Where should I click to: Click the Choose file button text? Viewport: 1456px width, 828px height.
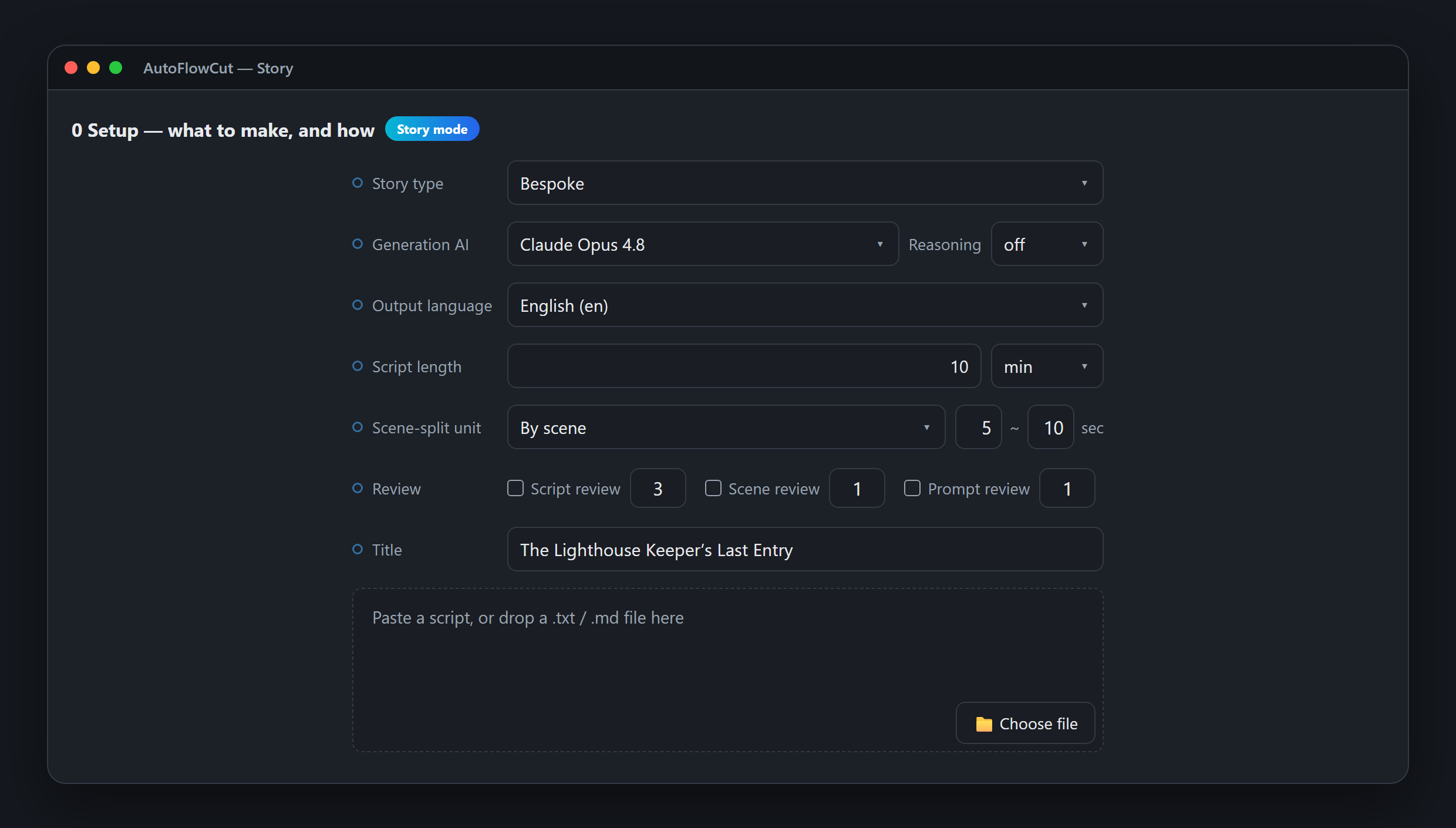[1039, 724]
